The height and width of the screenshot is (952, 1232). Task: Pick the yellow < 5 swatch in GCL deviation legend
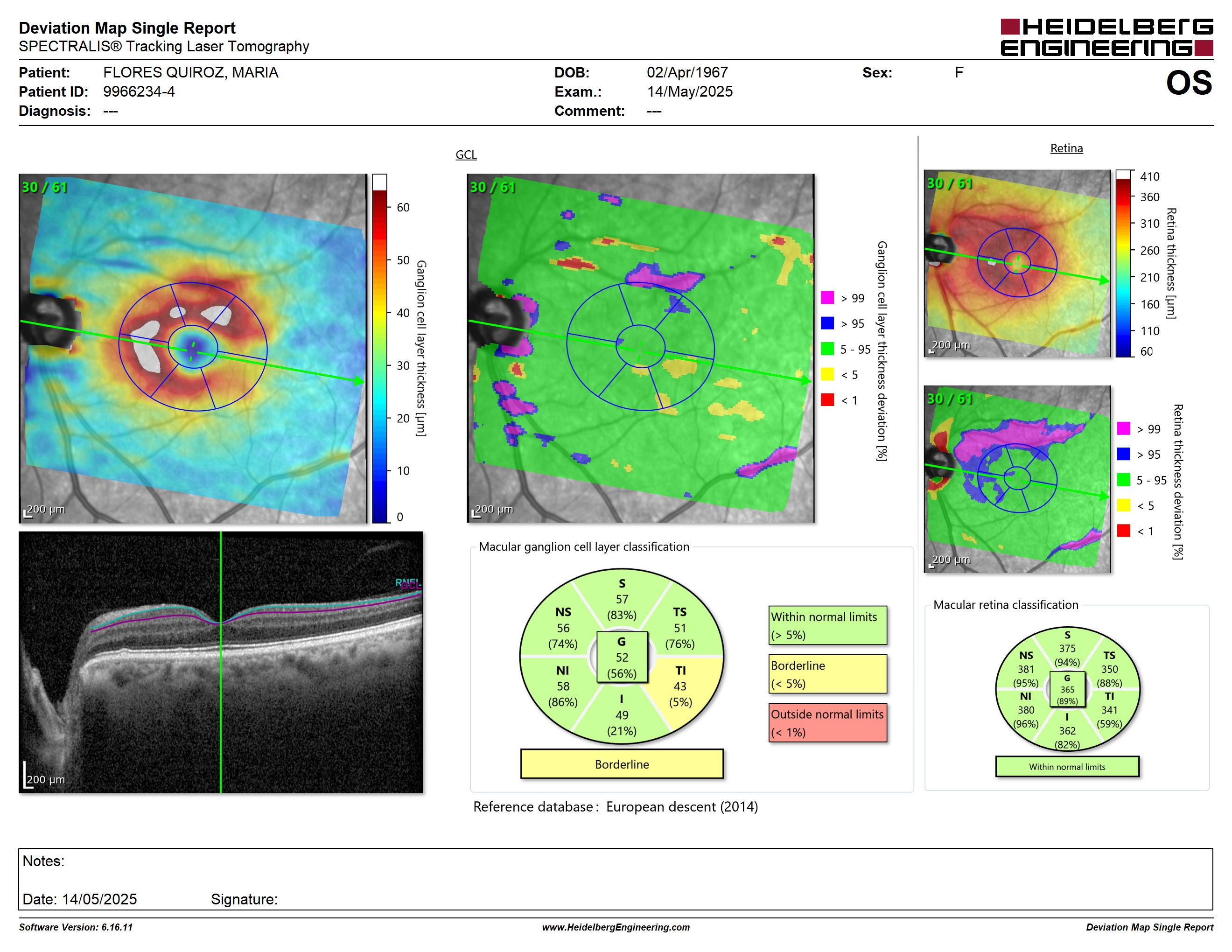(827, 374)
